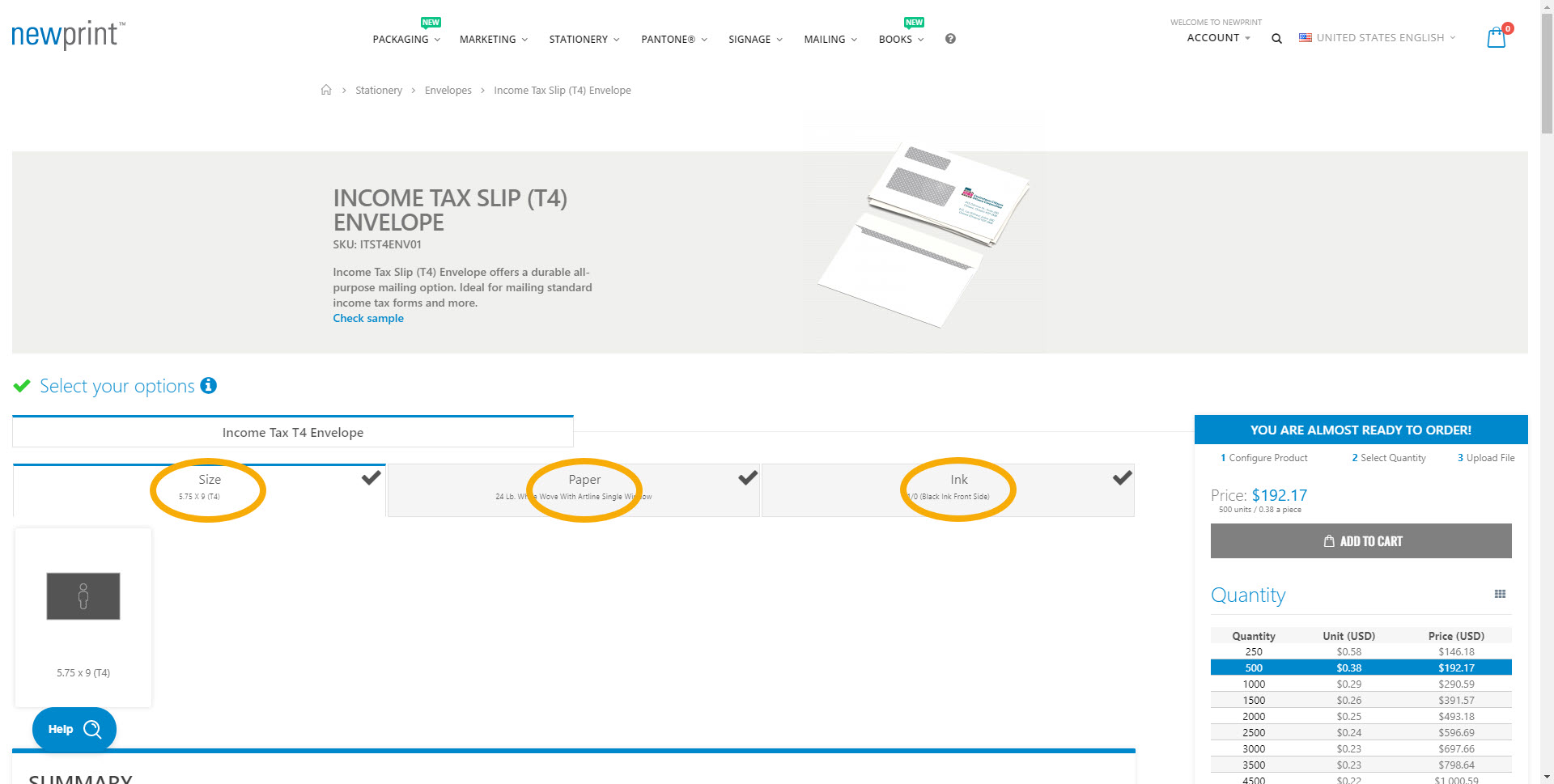Expand the Marketing menu

(494, 39)
